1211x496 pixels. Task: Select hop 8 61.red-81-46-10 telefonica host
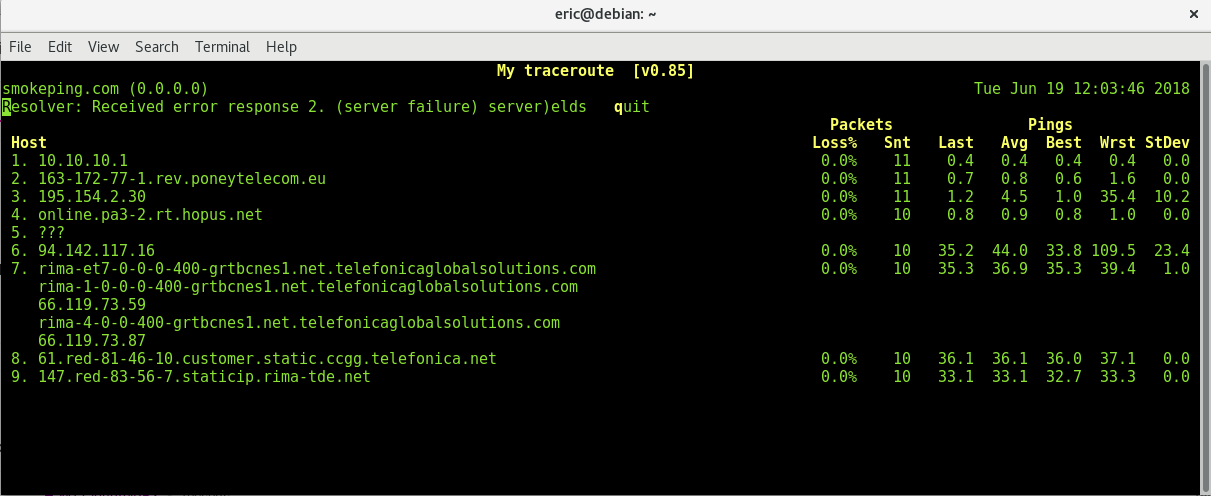tap(267, 359)
